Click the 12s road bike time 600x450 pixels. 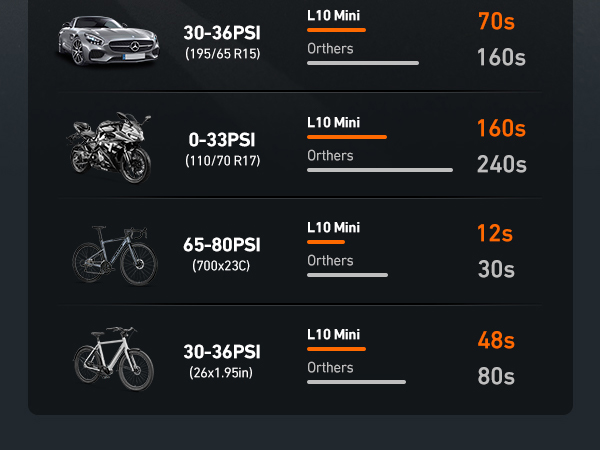coord(494,234)
